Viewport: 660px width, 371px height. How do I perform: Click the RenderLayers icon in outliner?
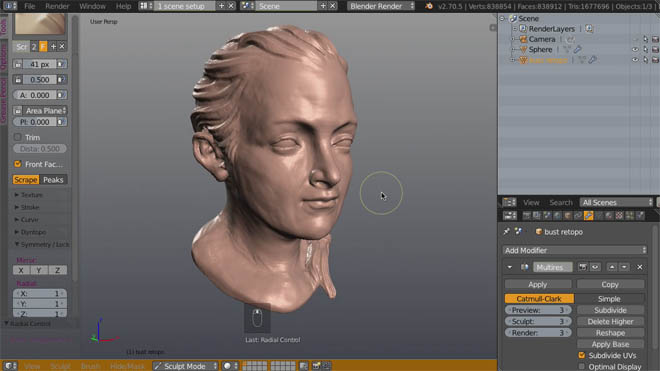pyautogui.click(x=523, y=29)
